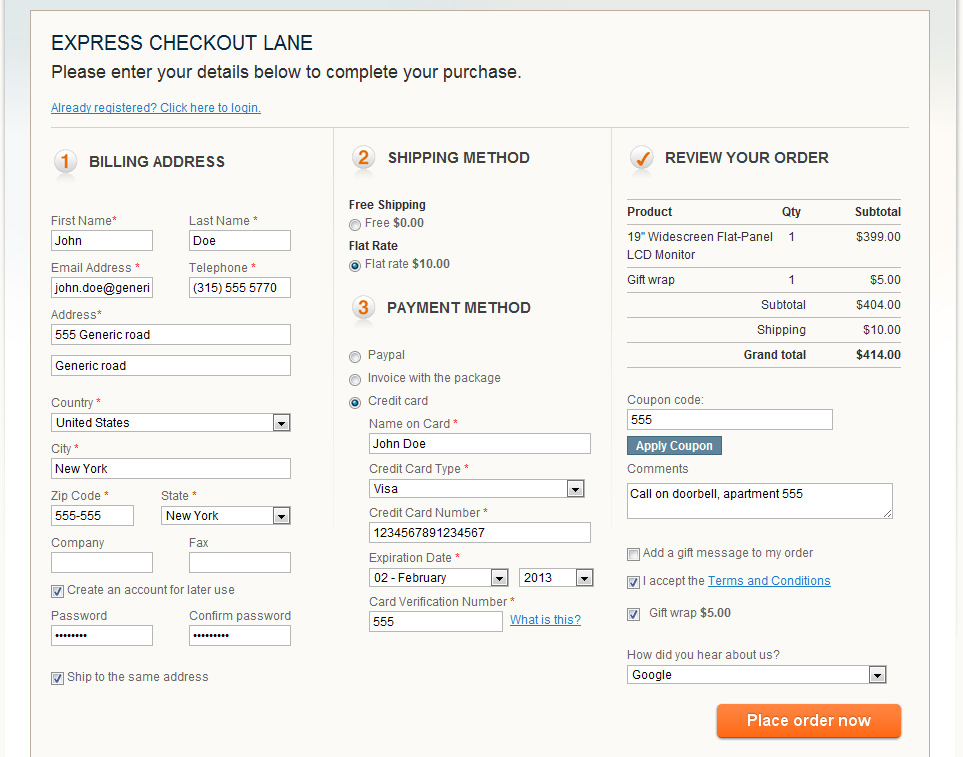Click the Company field

(x=102, y=562)
